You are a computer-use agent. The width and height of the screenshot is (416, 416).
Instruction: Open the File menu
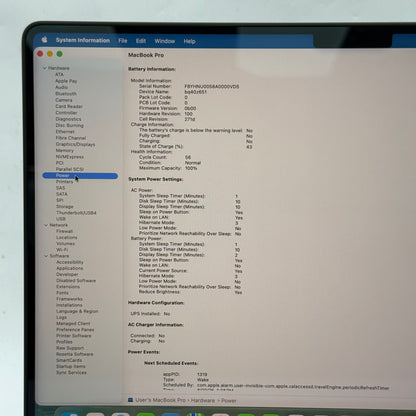[123, 41]
